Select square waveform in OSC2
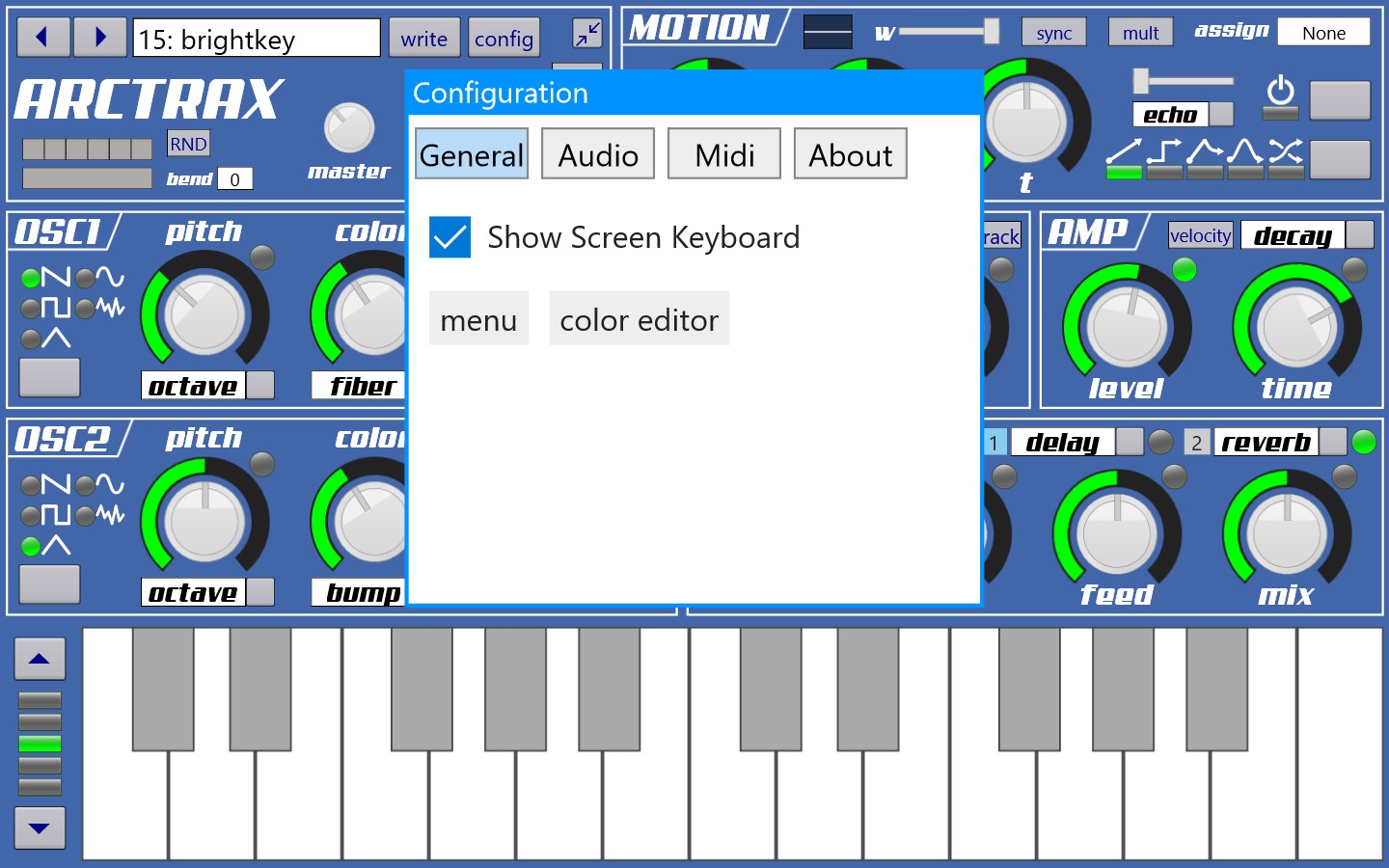 tap(46, 515)
